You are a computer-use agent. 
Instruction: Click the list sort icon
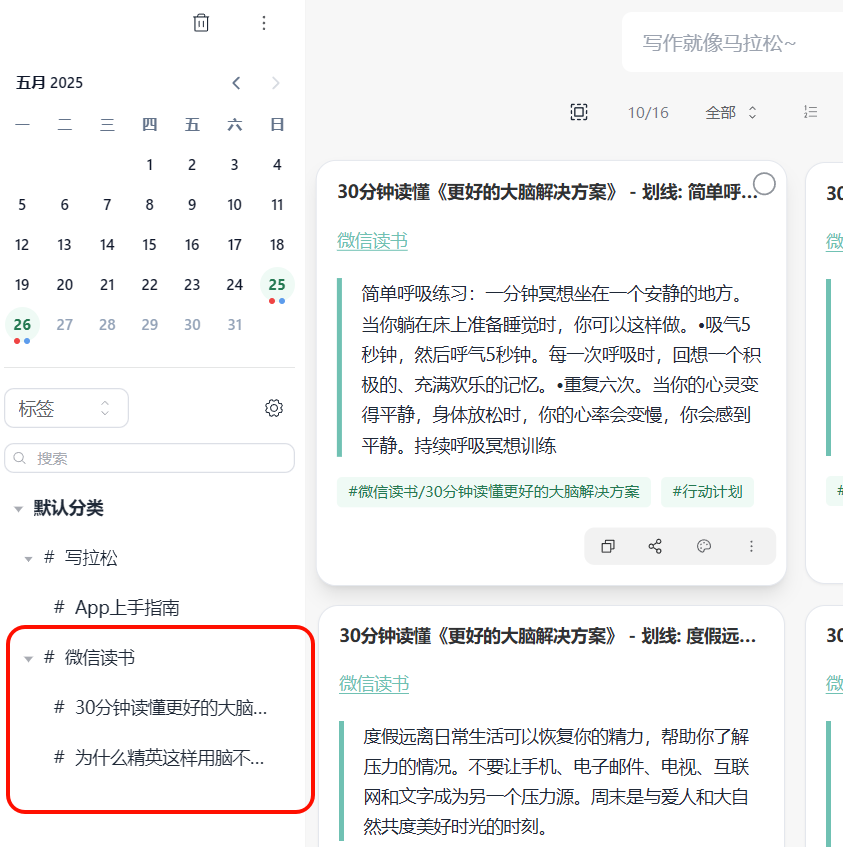[810, 112]
